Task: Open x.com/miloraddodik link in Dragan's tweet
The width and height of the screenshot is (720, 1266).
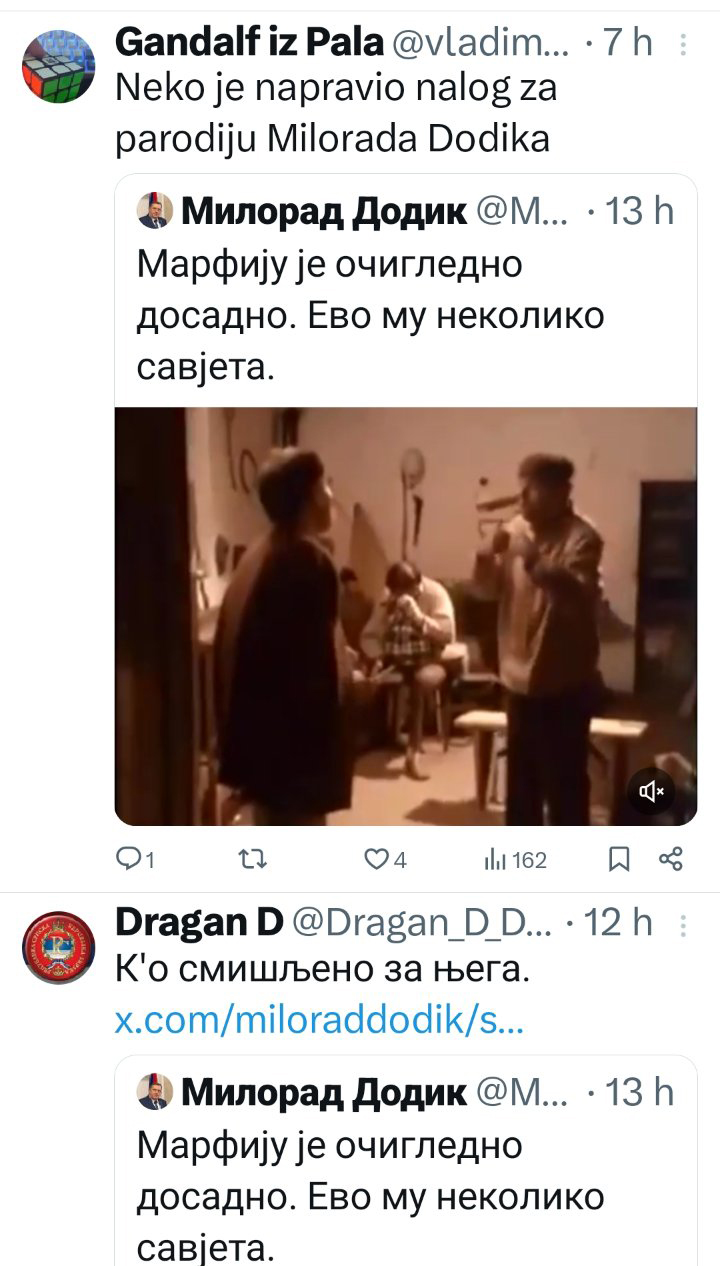Action: click(320, 1022)
